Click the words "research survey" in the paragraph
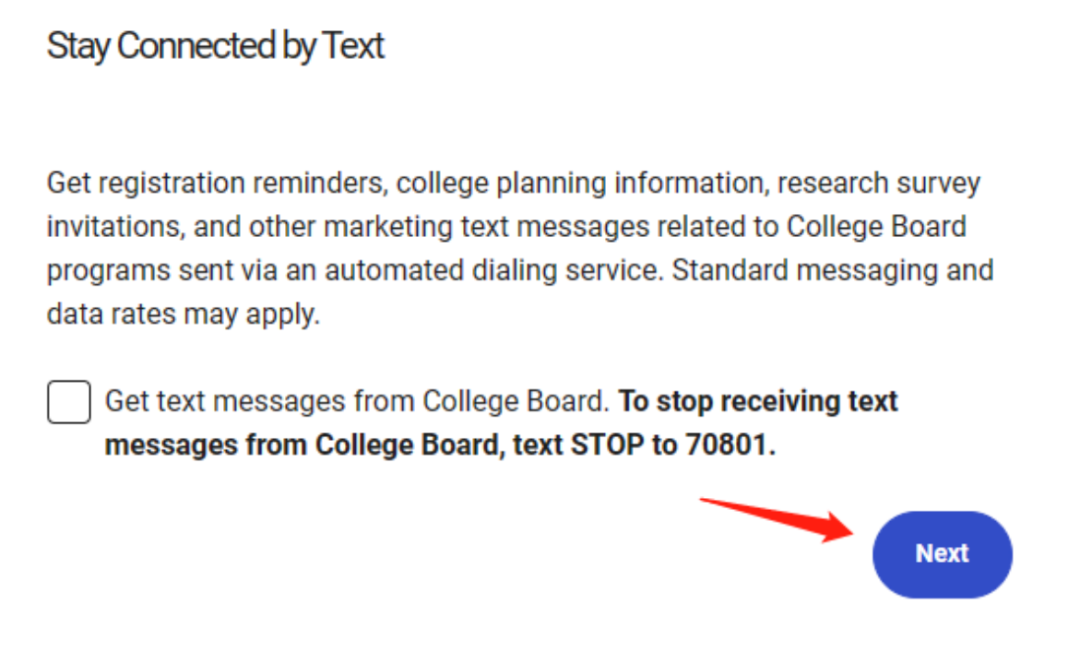1080x664 pixels. point(879,184)
